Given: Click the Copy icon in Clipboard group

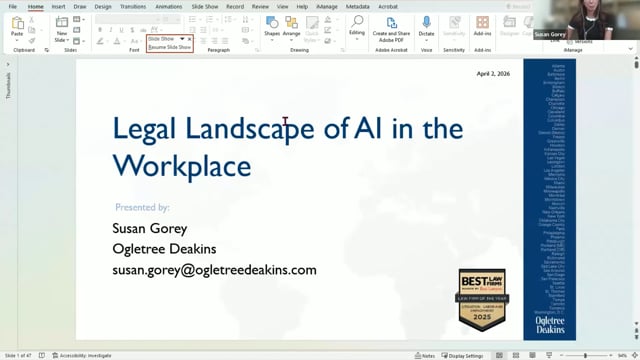Looking at the screenshot, I should [x=32, y=30].
